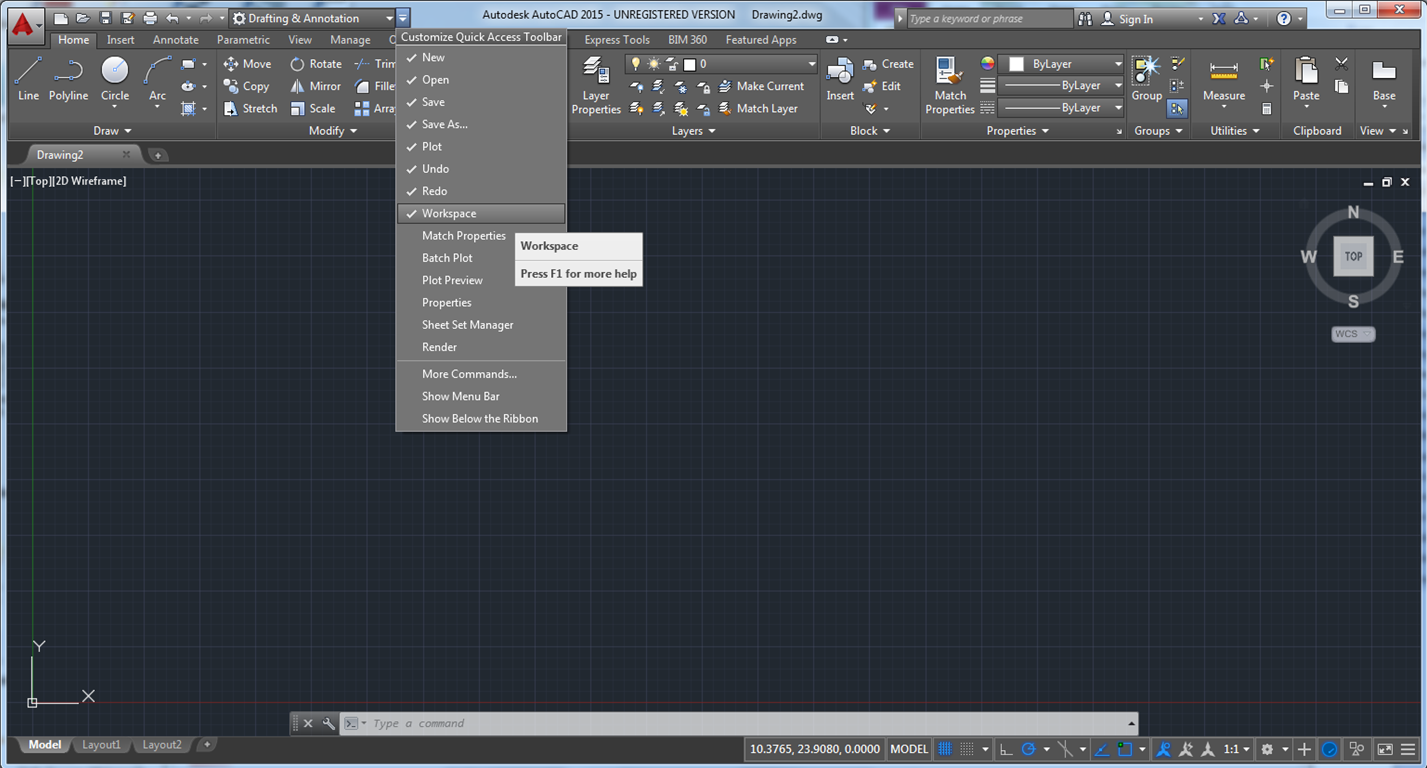Switch to the Layout1 tab

[x=101, y=745]
